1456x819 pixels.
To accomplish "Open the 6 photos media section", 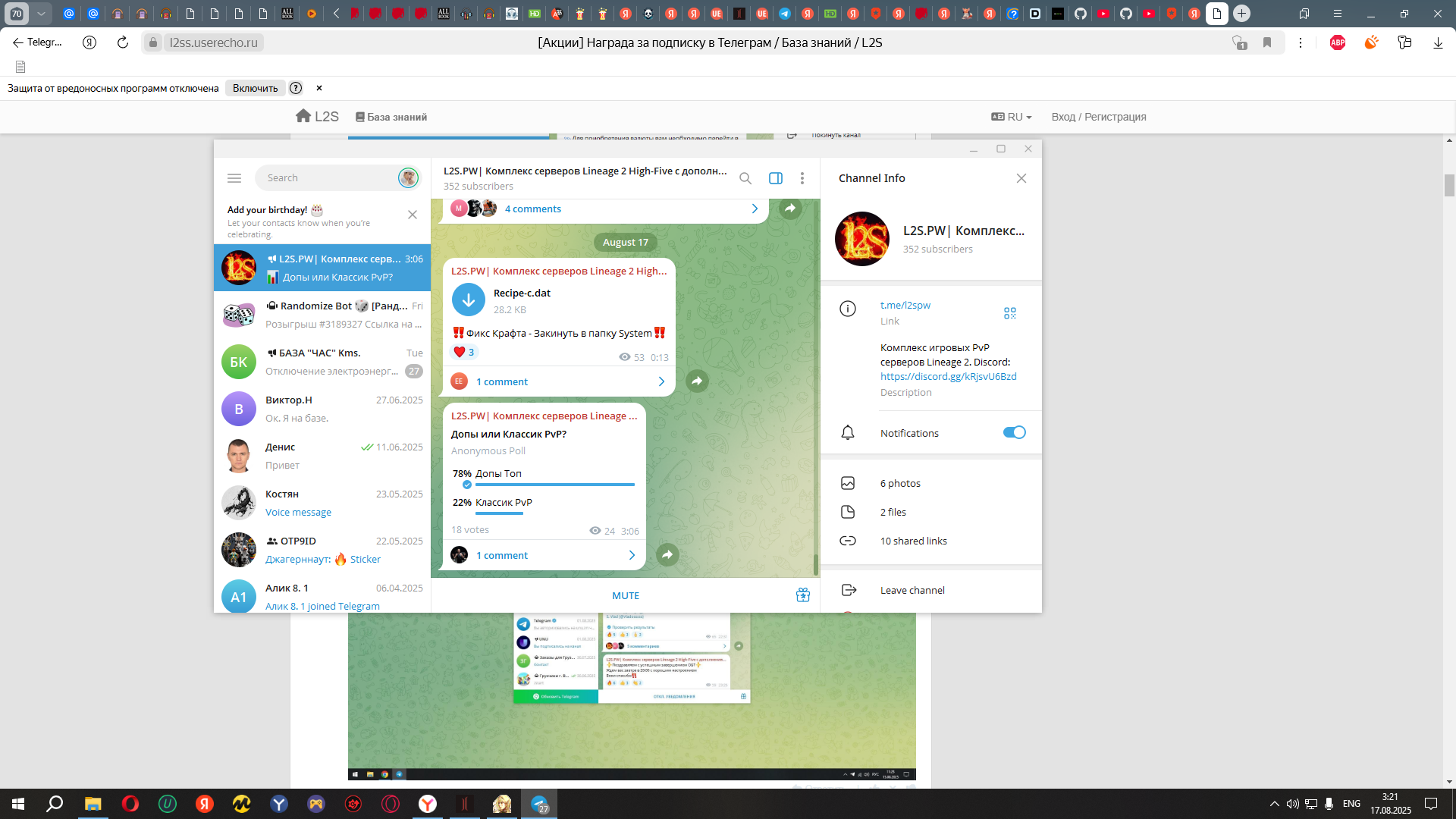I will [930, 483].
